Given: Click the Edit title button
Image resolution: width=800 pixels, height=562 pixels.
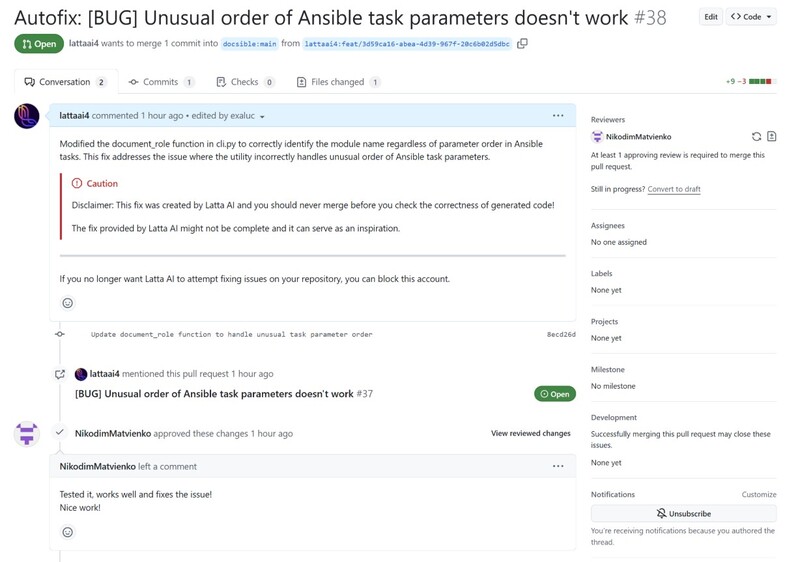Looking at the screenshot, I should pyautogui.click(x=710, y=17).
